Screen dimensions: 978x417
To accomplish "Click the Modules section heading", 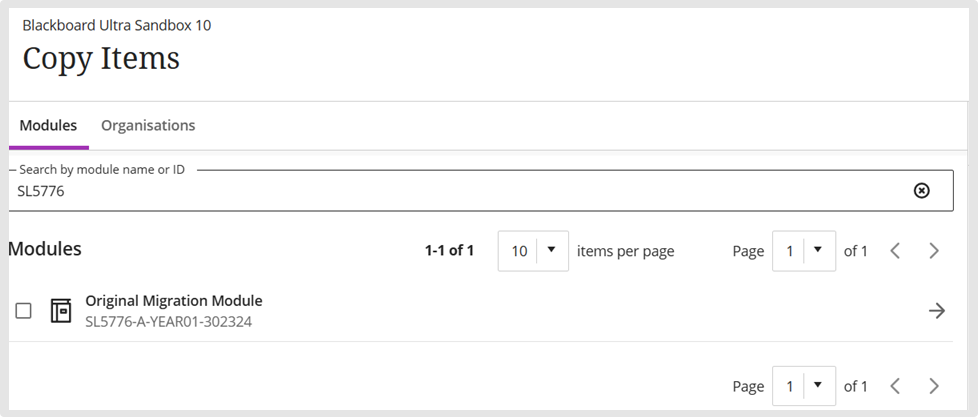I will 45,249.
